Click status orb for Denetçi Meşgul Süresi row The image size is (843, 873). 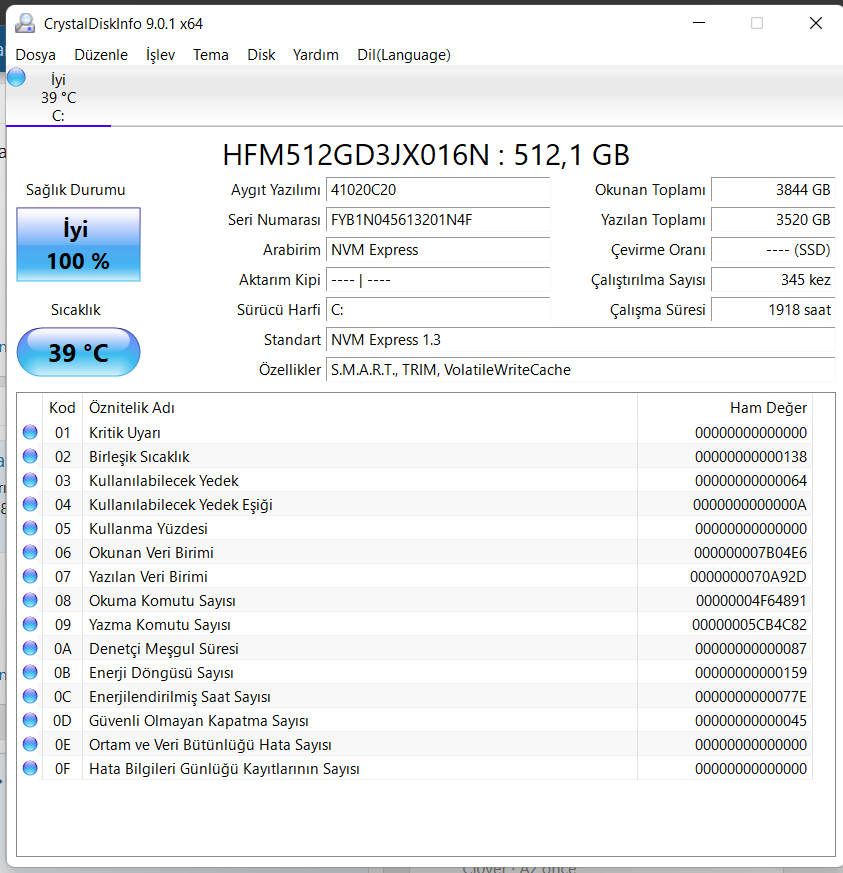(30, 648)
